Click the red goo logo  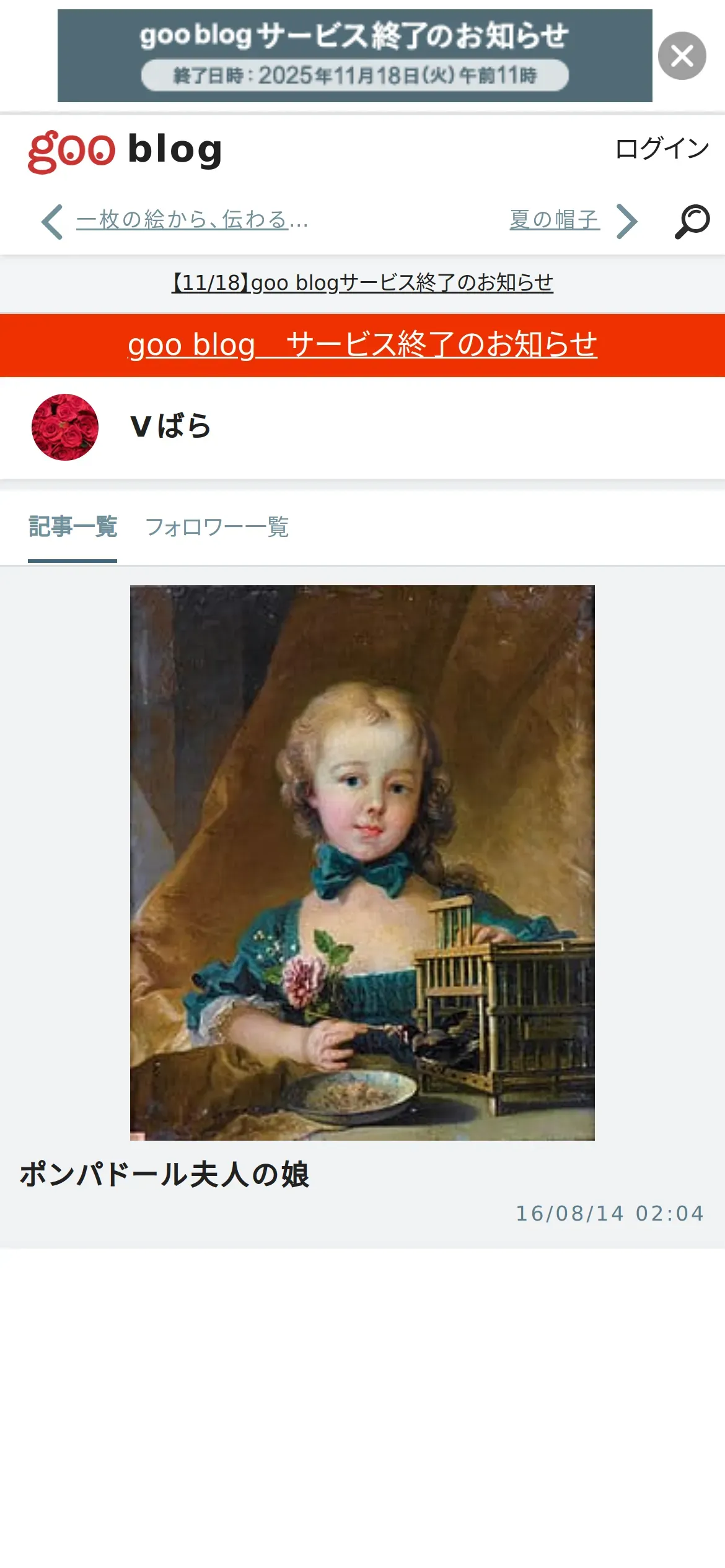coord(72,152)
